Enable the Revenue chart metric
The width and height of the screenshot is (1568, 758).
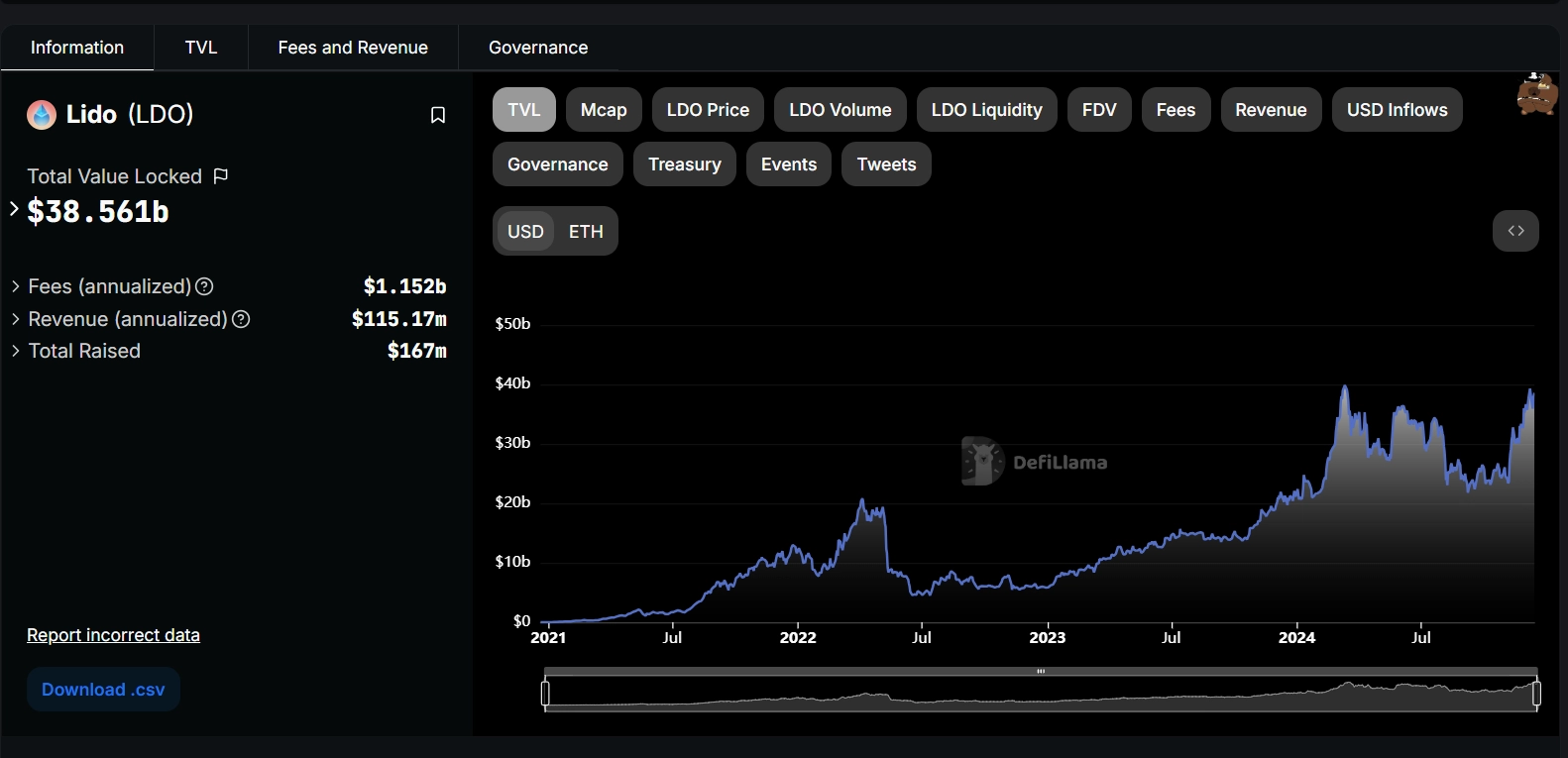tap(1271, 110)
